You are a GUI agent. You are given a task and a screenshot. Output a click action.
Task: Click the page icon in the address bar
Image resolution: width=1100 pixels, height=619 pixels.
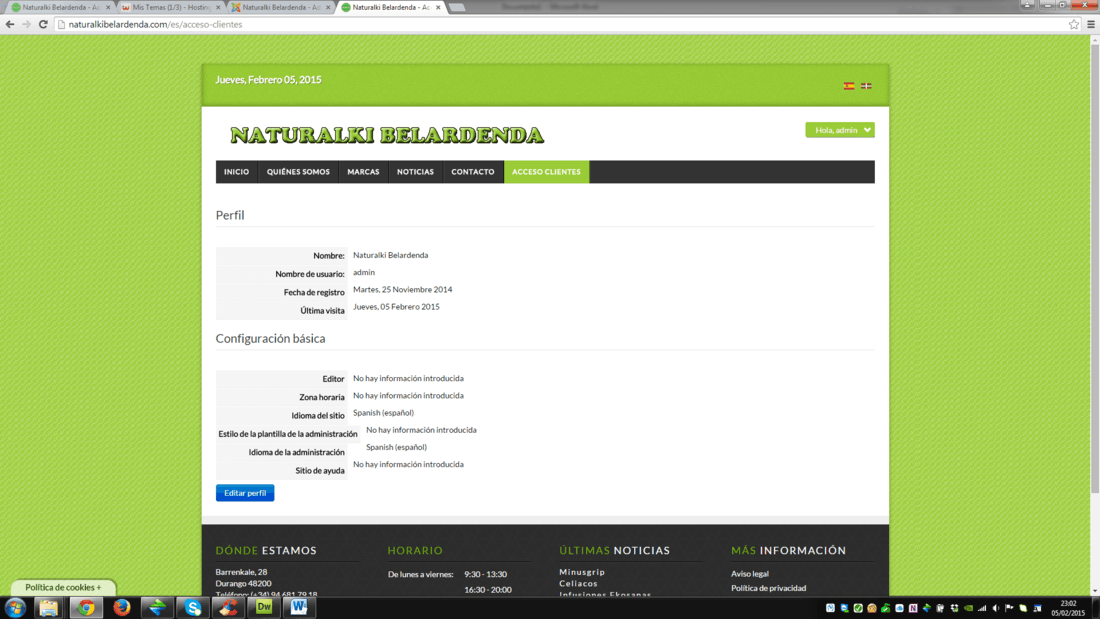(x=61, y=25)
